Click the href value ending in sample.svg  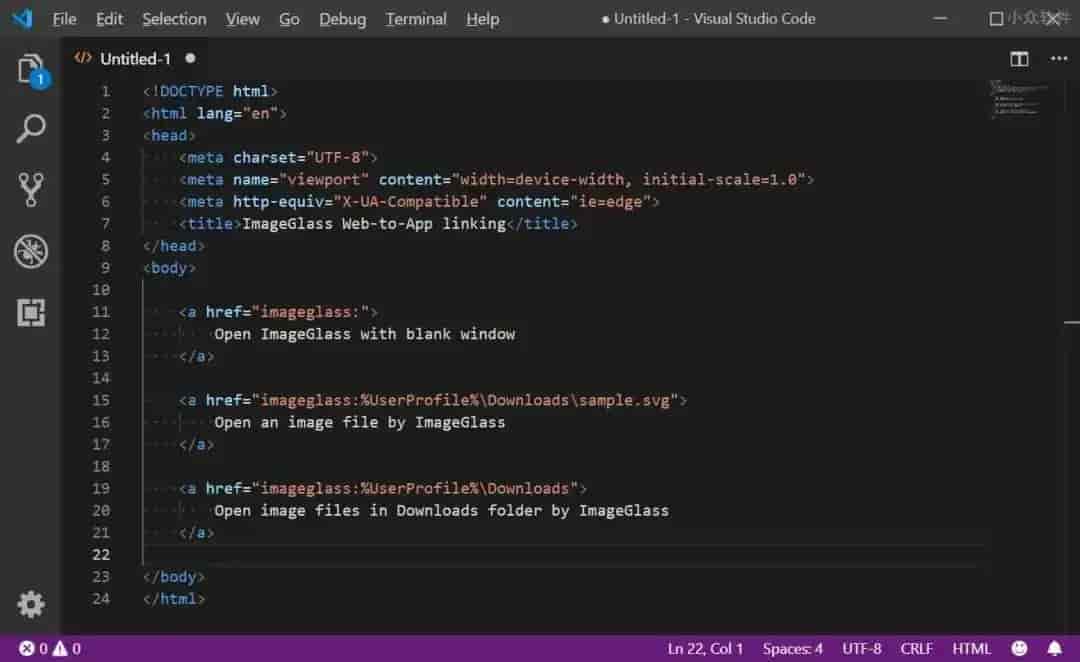465,400
